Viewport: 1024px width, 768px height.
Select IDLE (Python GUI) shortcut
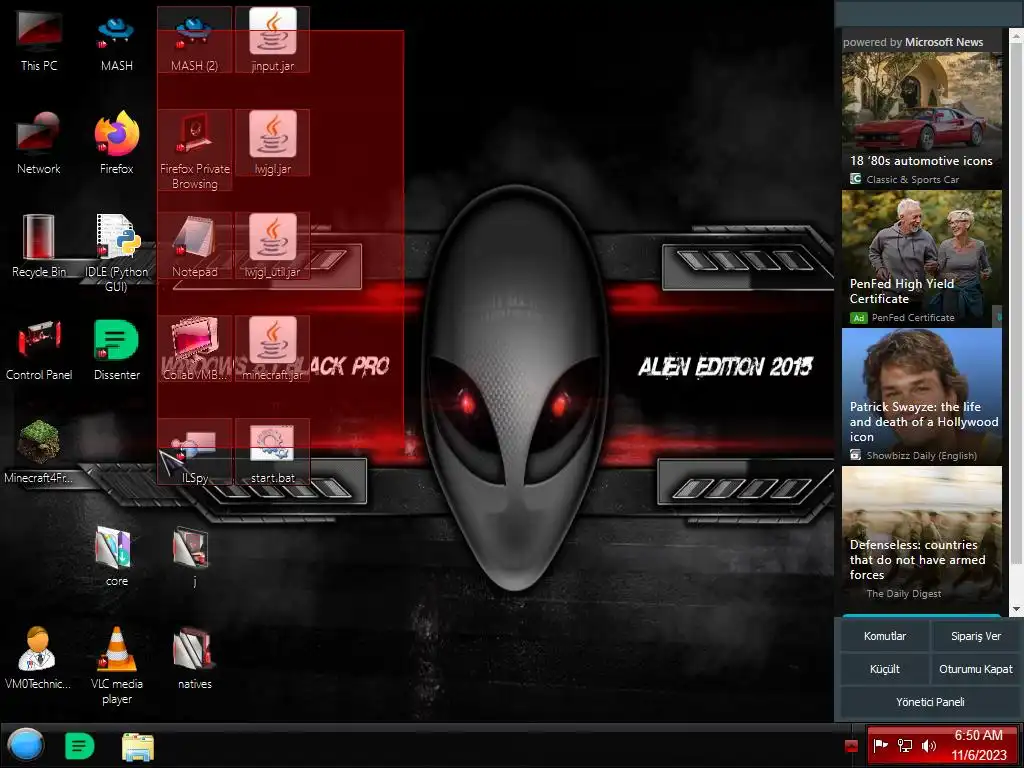point(117,253)
